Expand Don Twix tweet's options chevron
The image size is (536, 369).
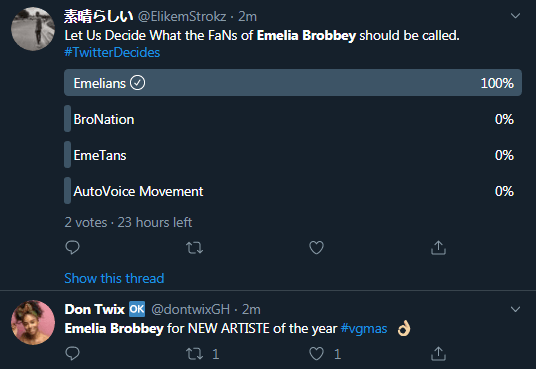515,309
